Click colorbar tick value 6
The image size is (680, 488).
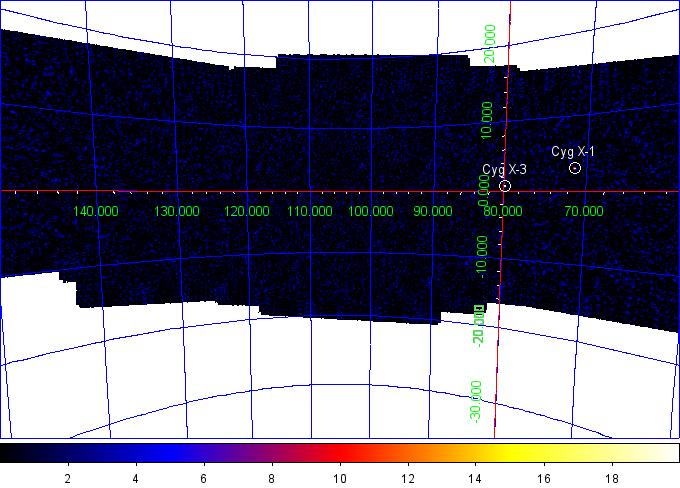point(203,478)
